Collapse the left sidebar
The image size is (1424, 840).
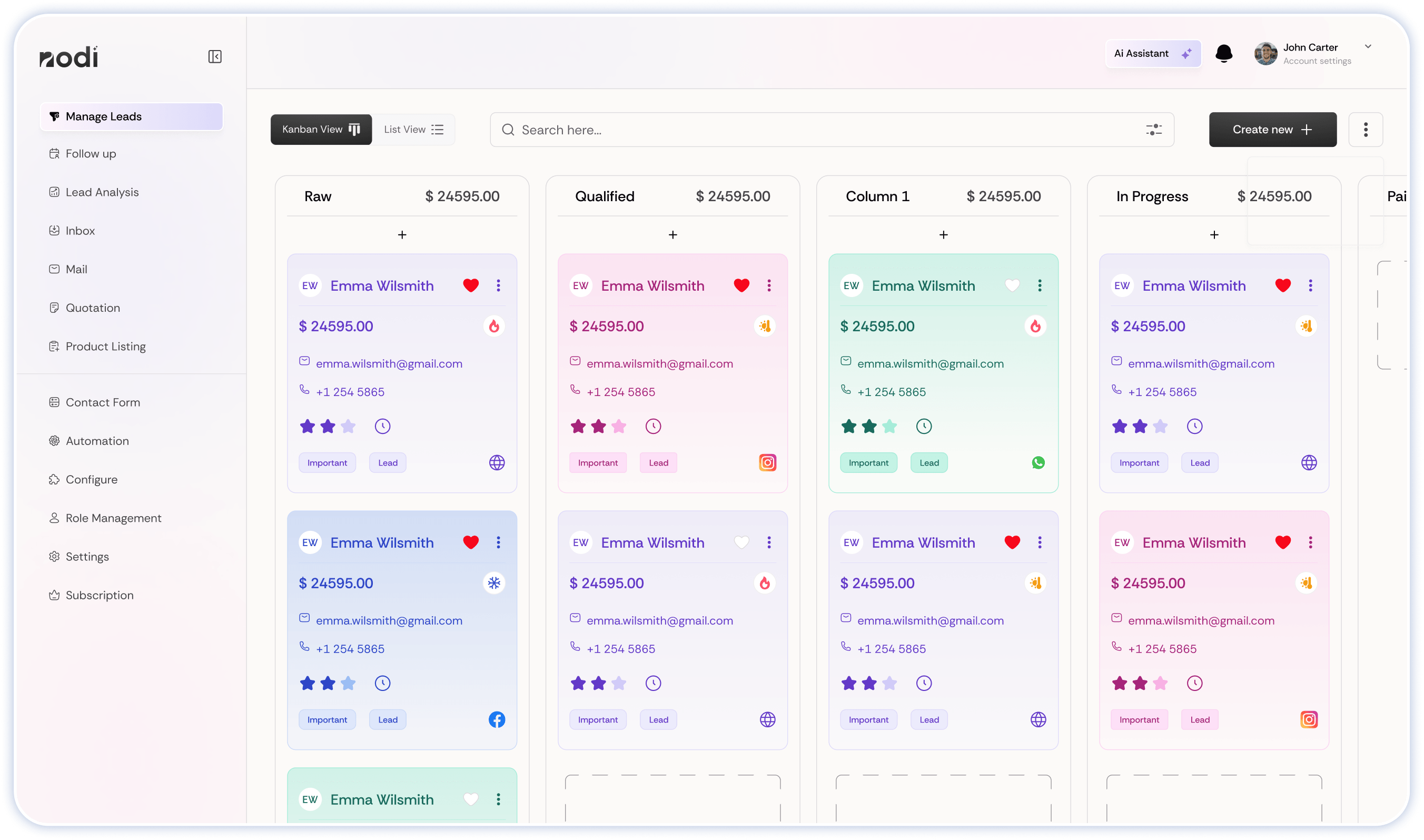(x=214, y=56)
